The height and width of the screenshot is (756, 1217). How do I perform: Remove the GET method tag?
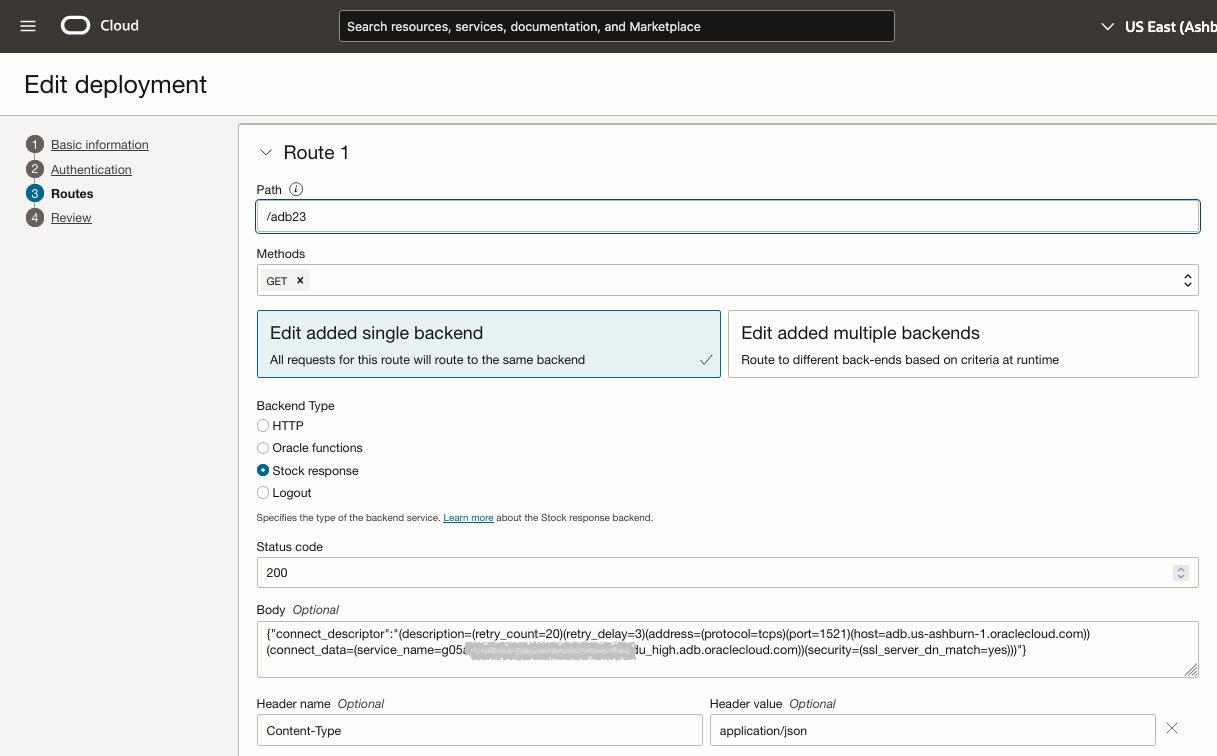click(300, 281)
